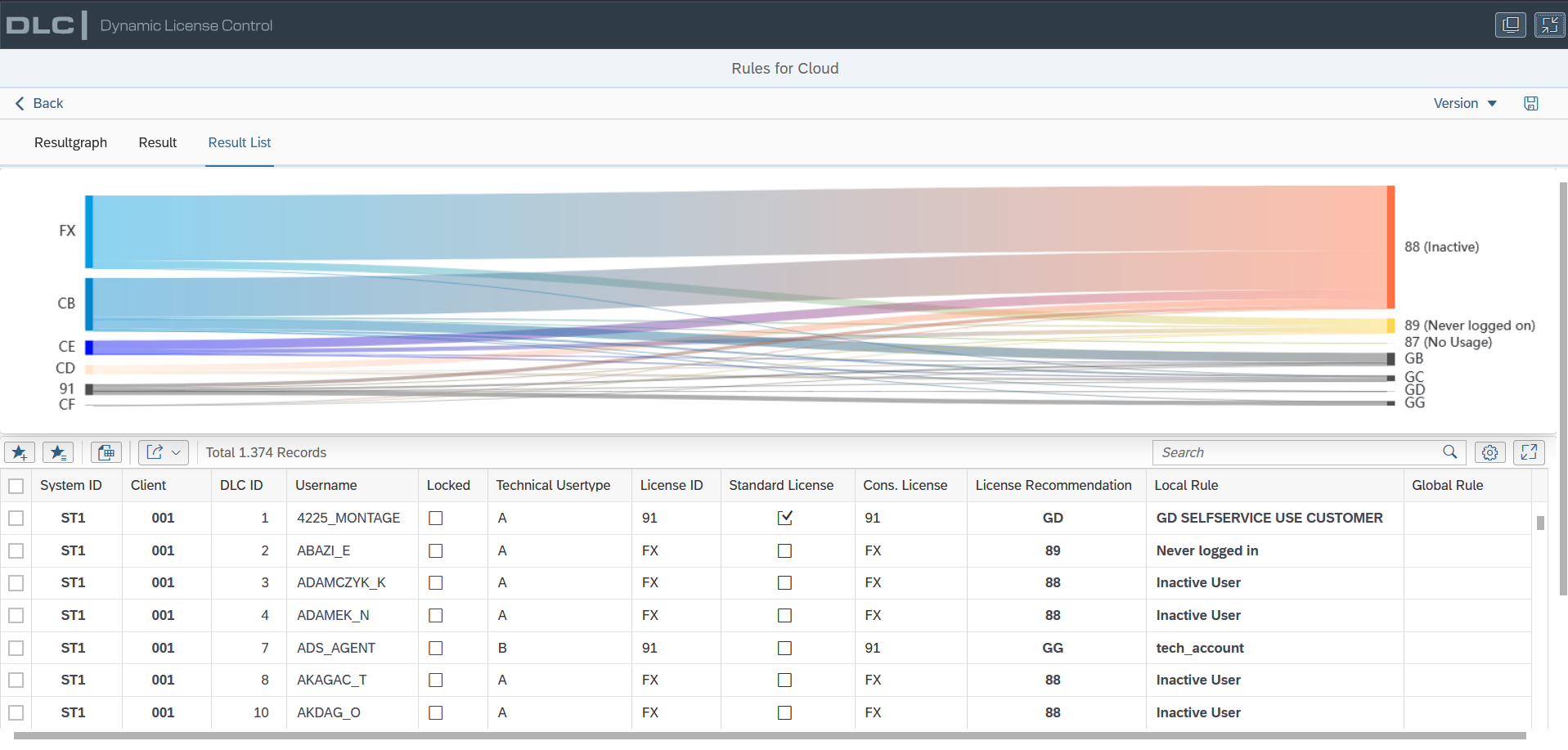Open the table settings gear icon
Screen dimensions: 1568x750
(1490, 452)
